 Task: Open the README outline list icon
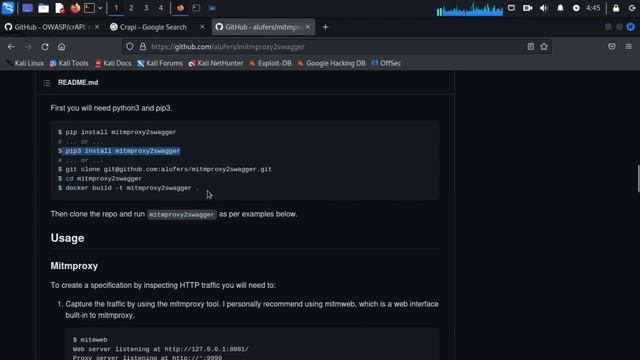(47, 83)
